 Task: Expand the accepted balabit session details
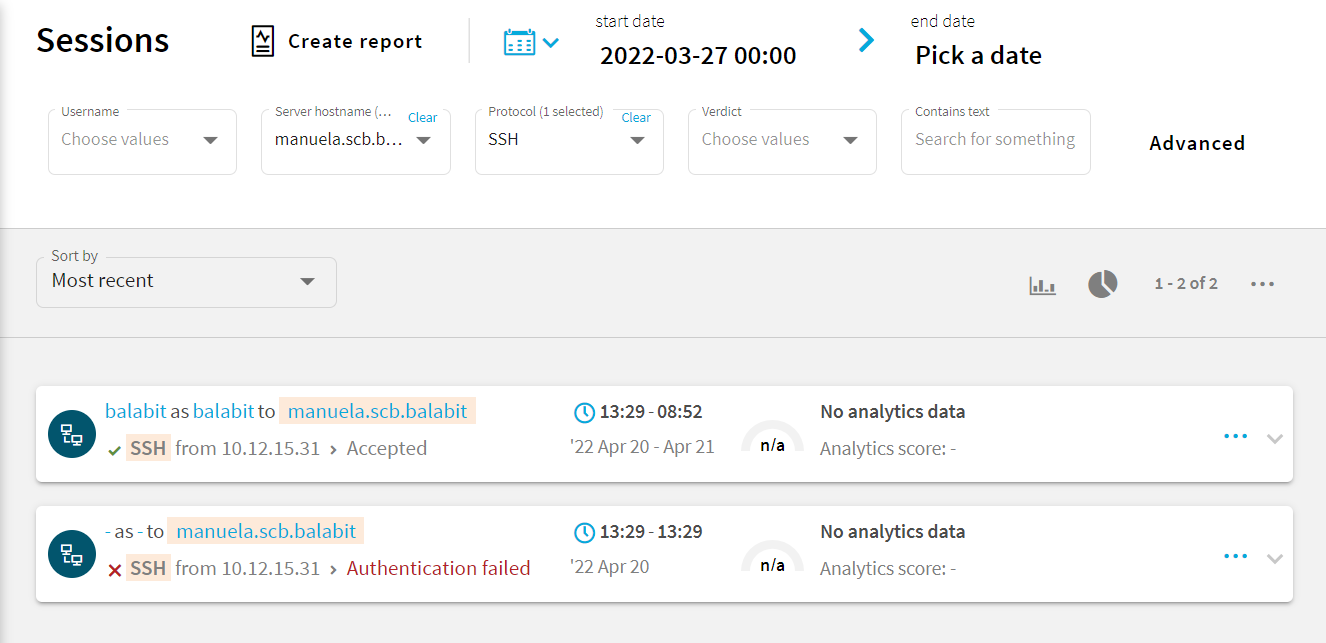tap(1274, 438)
